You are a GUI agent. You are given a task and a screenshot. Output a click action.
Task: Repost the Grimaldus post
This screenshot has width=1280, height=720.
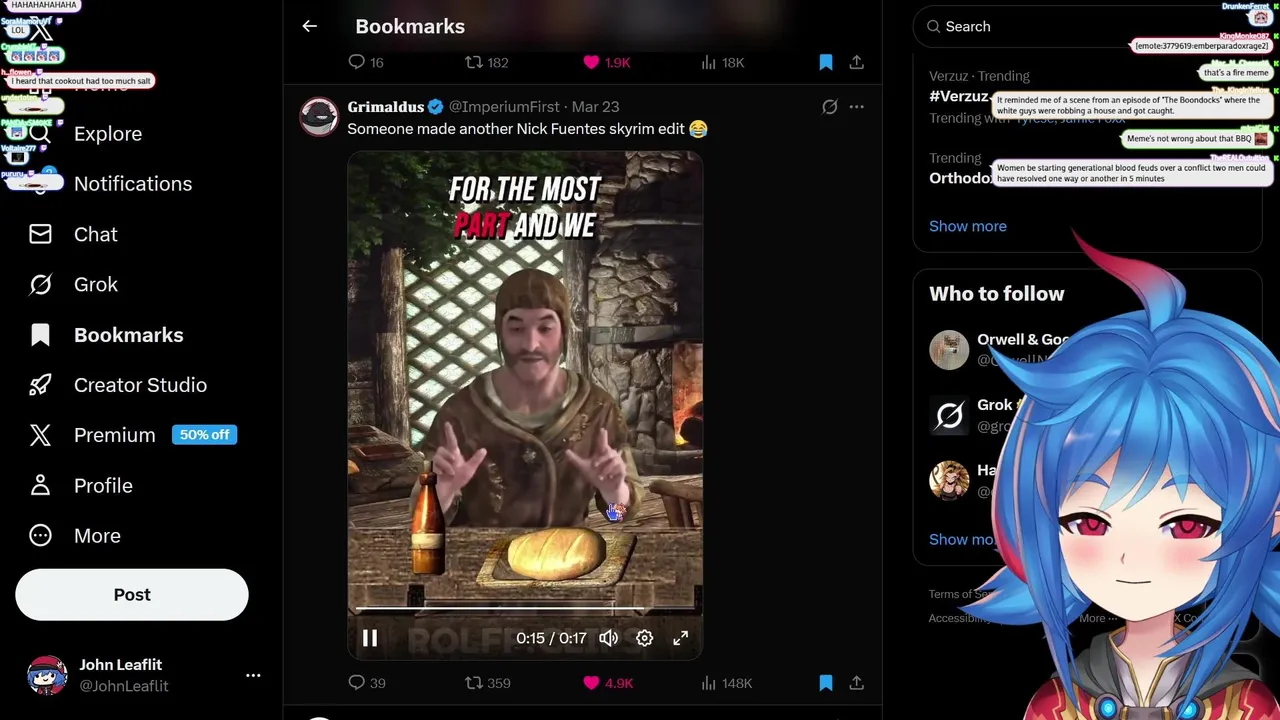point(488,683)
